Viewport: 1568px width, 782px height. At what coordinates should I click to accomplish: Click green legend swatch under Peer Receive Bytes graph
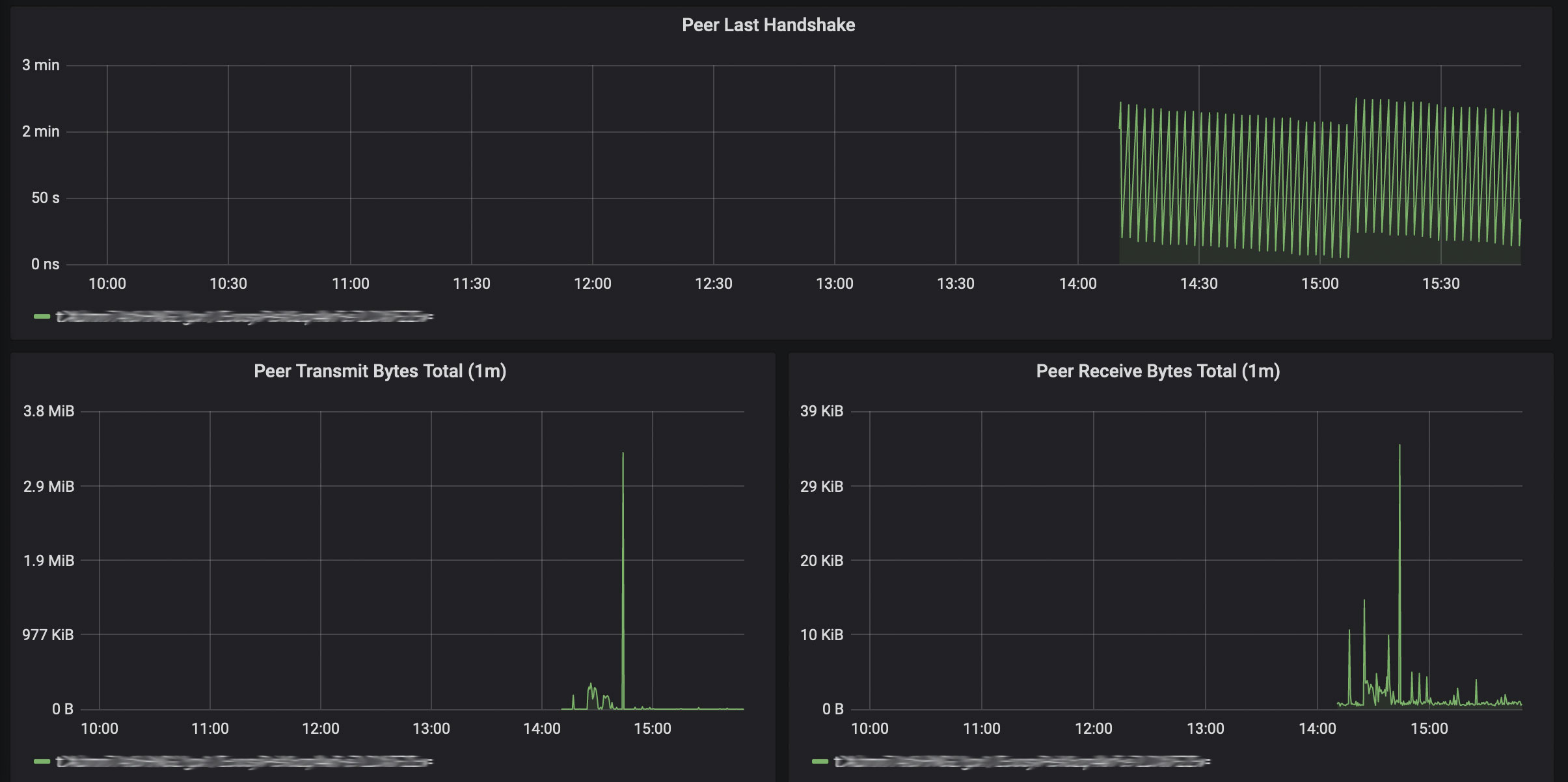pyautogui.click(x=820, y=761)
